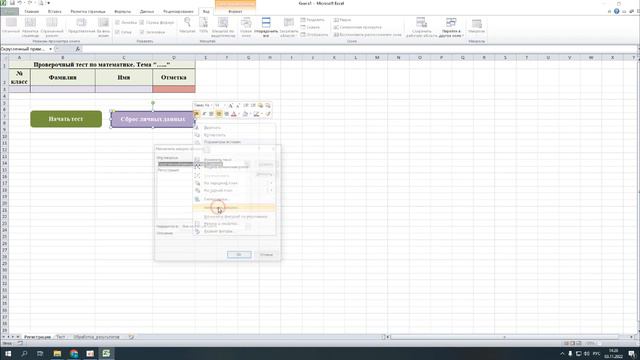The width and height of the screenshot is (640, 360).
Task: Open Page Layout view (Разметка страницы) in View ribbon
Action: 30,27
